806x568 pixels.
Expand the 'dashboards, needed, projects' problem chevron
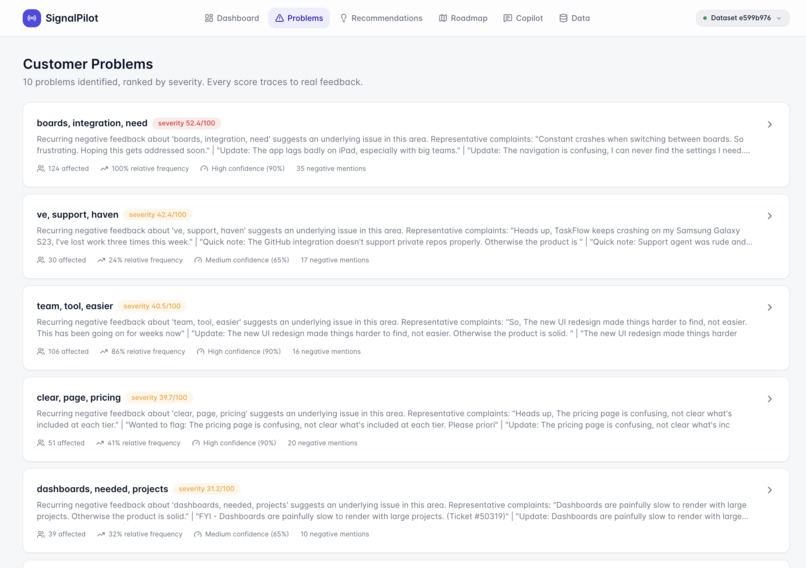pyautogui.click(x=770, y=490)
